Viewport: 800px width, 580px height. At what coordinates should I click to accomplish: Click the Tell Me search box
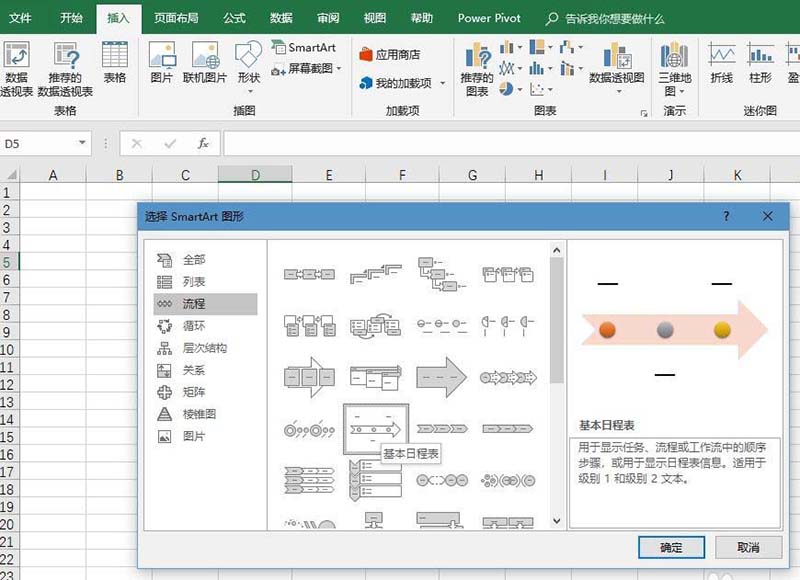click(606, 19)
